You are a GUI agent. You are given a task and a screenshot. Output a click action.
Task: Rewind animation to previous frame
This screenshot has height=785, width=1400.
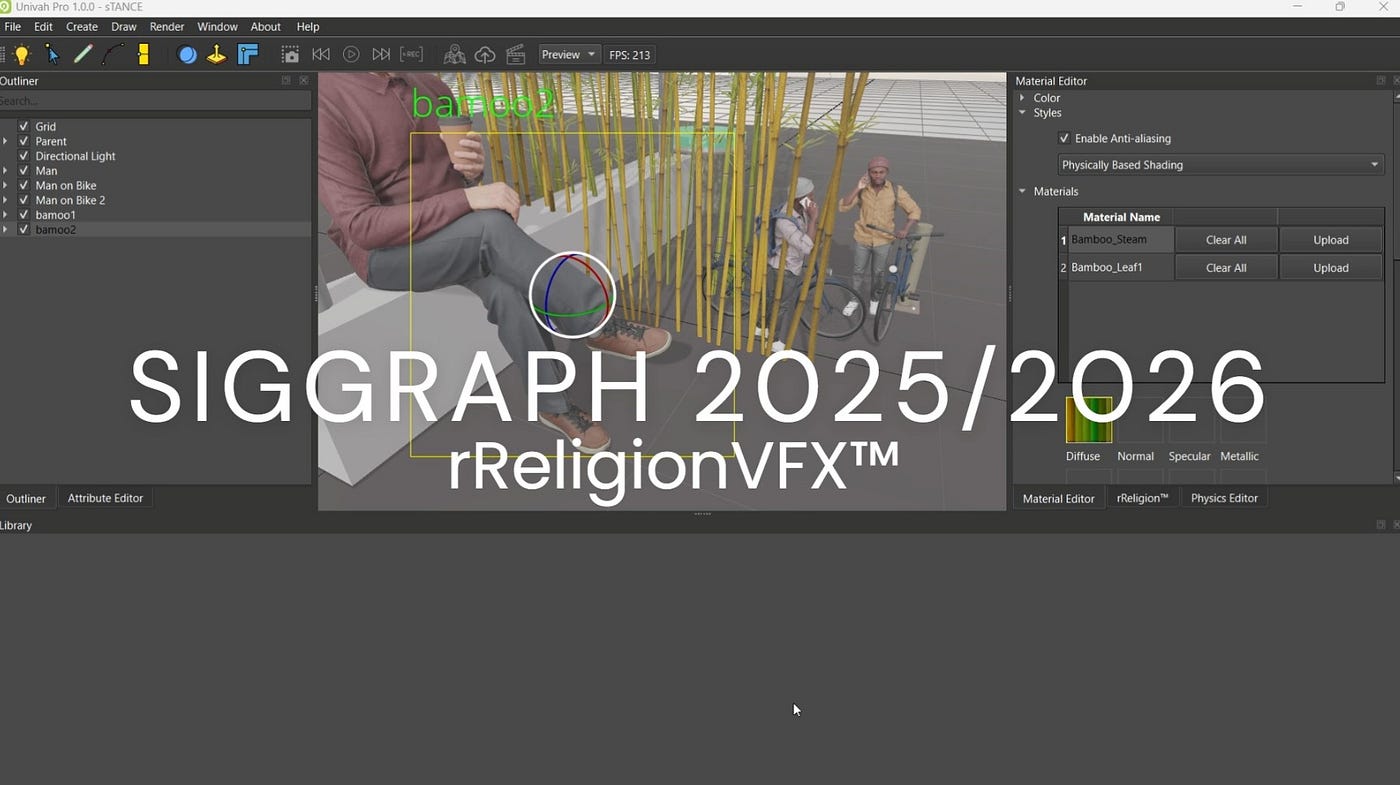coord(321,55)
